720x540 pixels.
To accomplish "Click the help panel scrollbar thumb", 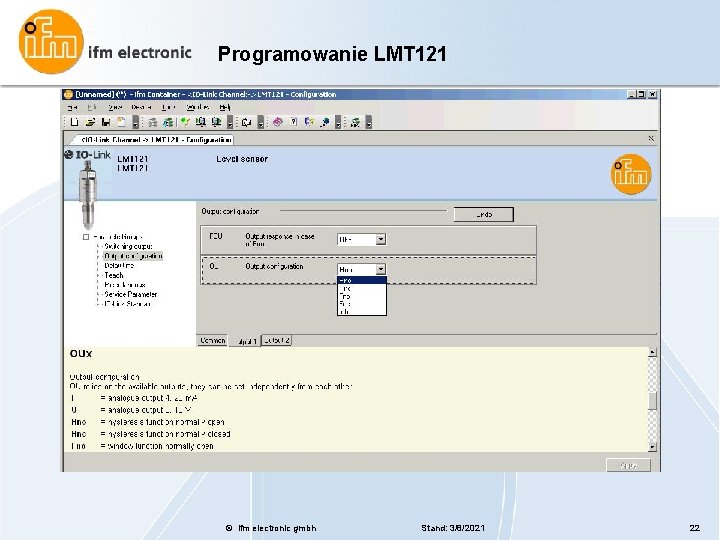I will [x=652, y=400].
